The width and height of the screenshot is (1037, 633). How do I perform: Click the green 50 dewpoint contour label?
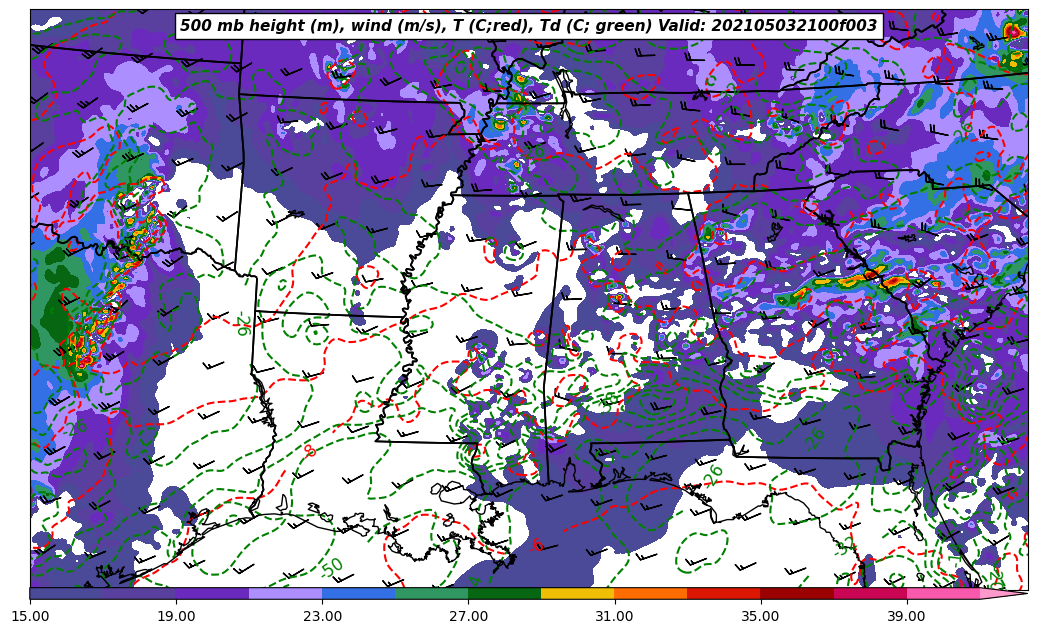[x=333, y=567]
